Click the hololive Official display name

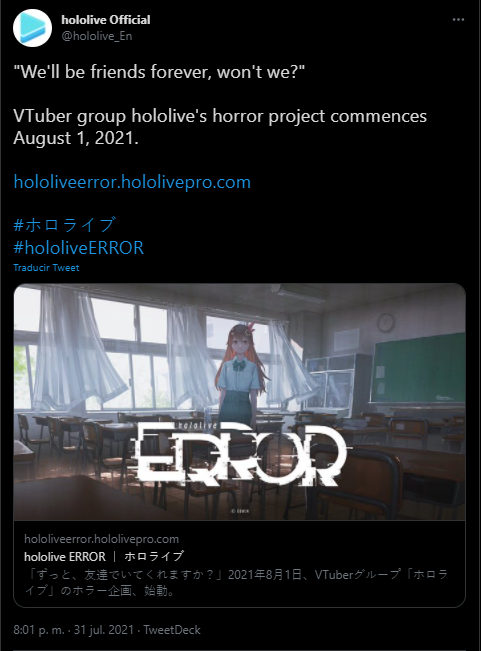(x=106, y=20)
